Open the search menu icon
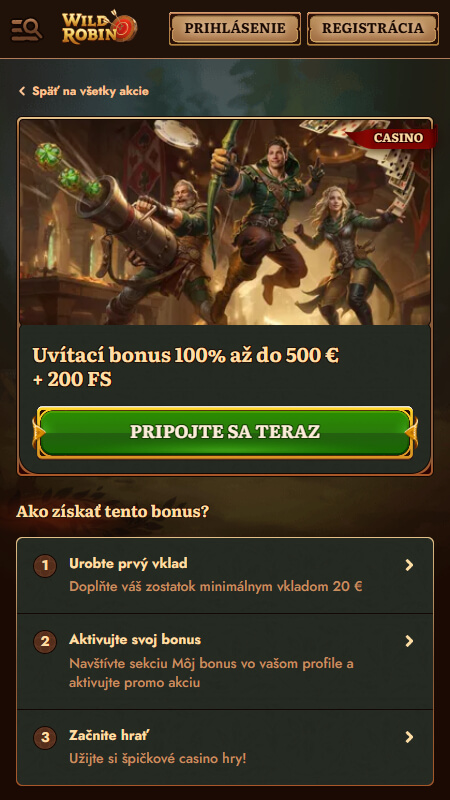 click(x=27, y=29)
